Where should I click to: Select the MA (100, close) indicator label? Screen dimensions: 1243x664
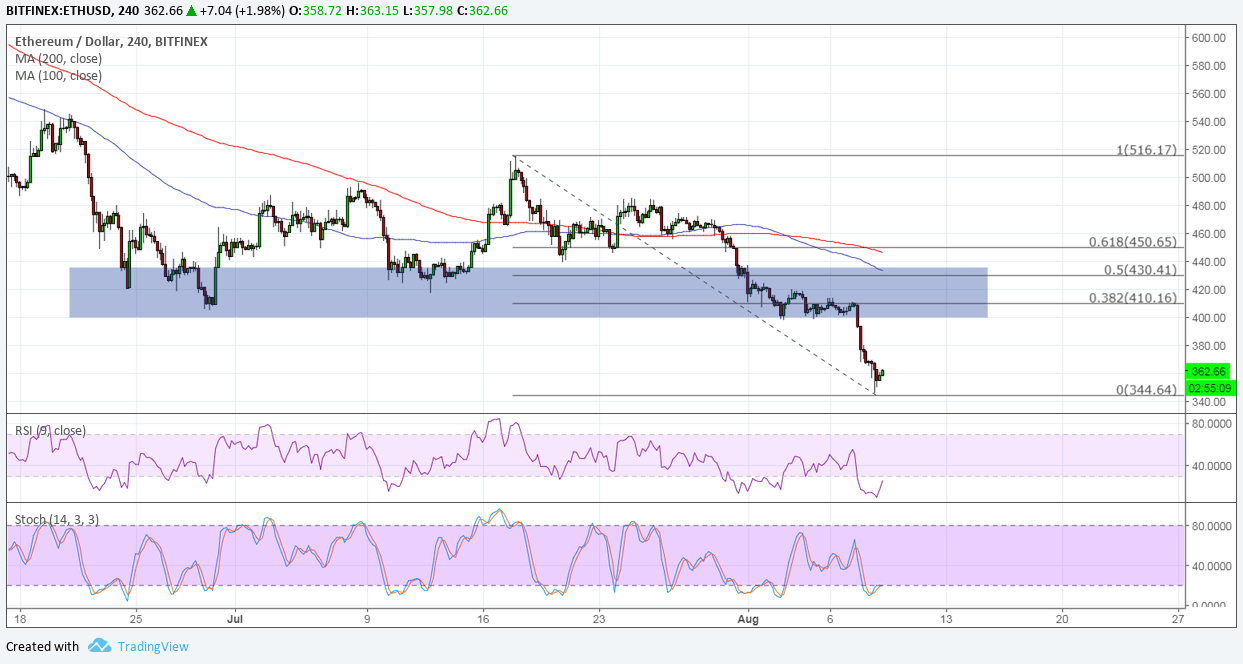(58, 75)
